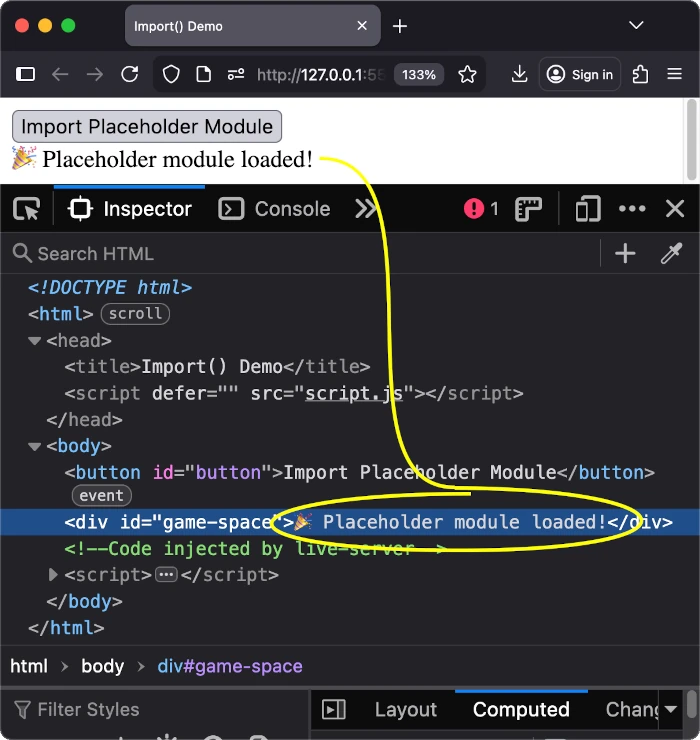Bookmark this page with the star
This screenshot has width=700, height=740.
click(467, 75)
